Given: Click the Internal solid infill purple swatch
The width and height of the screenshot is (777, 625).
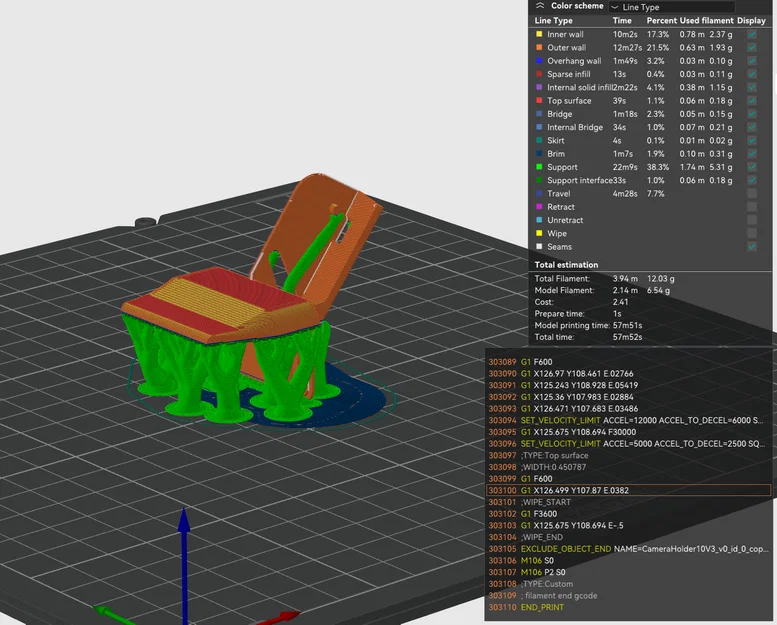Looking at the screenshot, I should tap(539, 87).
